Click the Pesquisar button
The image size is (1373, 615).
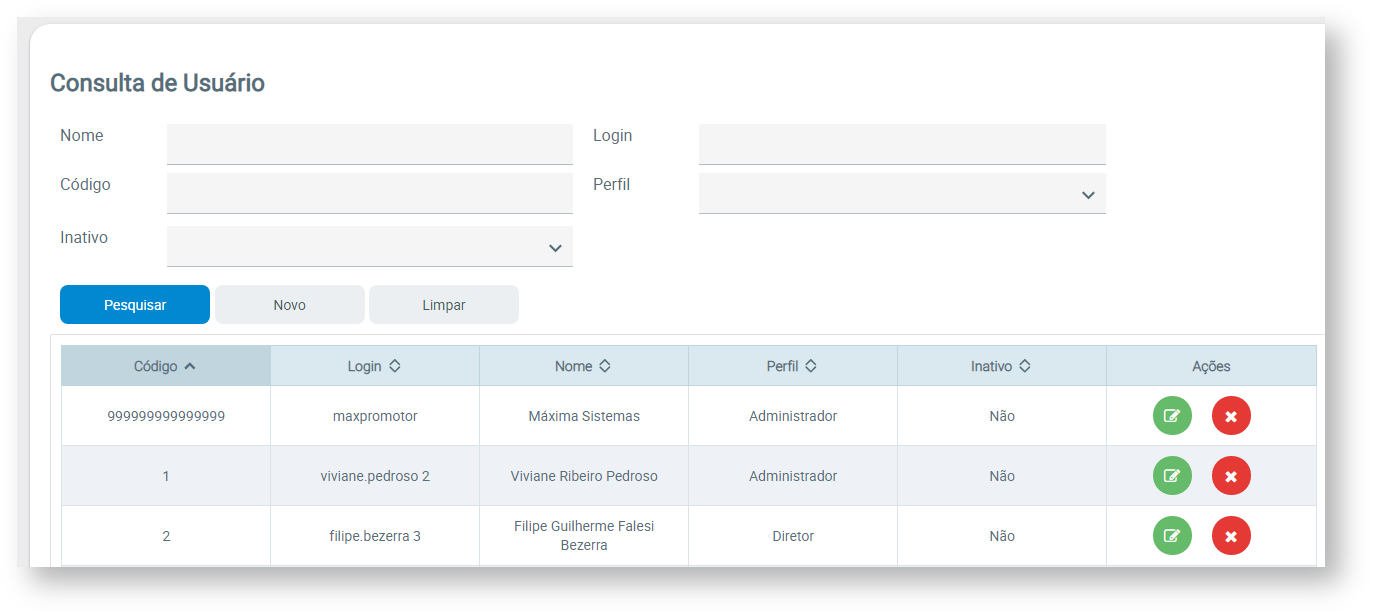coord(135,305)
